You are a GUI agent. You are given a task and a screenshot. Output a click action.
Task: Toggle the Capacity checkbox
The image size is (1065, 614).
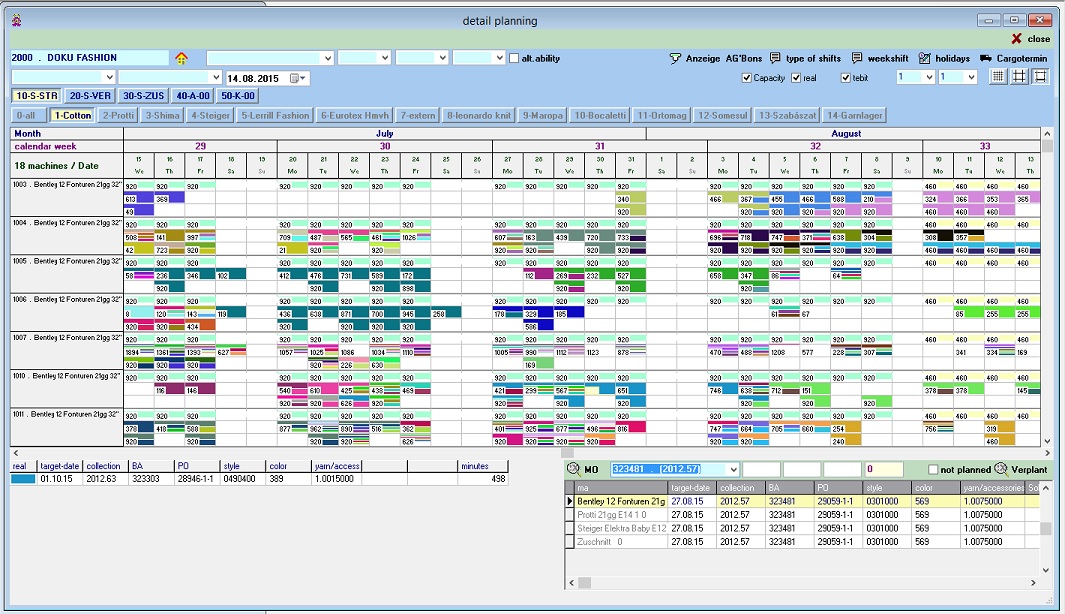pyautogui.click(x=747, y=78)
